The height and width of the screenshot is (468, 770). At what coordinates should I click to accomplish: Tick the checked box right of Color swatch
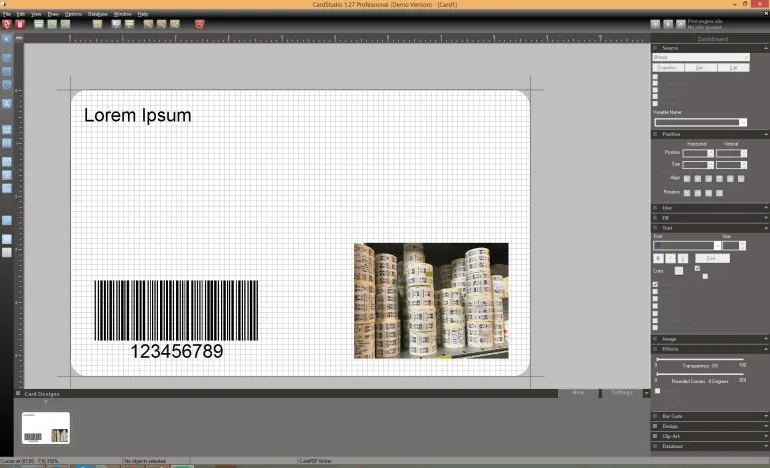tap(697, 268)
